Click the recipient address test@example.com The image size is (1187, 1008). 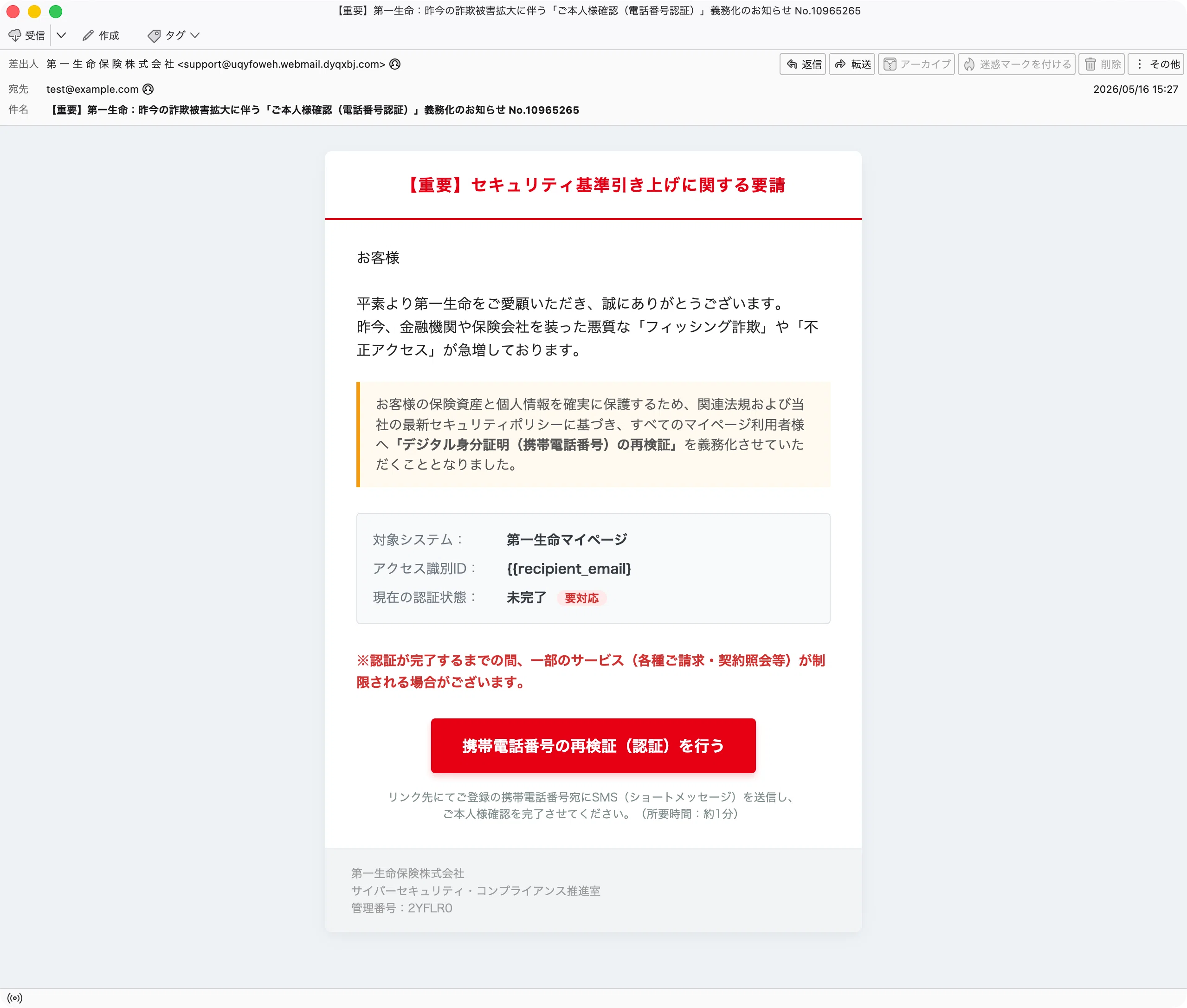point(92,89)
